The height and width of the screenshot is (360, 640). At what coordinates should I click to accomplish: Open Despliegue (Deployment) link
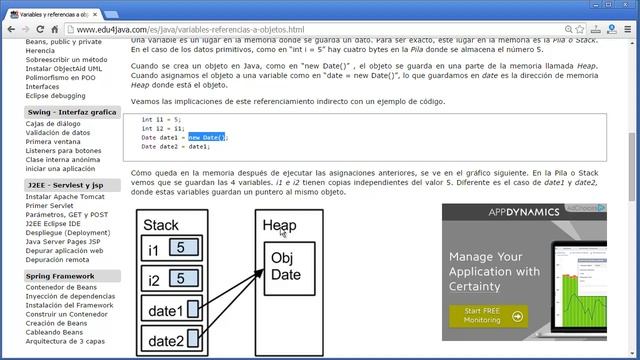click(68, 233)
